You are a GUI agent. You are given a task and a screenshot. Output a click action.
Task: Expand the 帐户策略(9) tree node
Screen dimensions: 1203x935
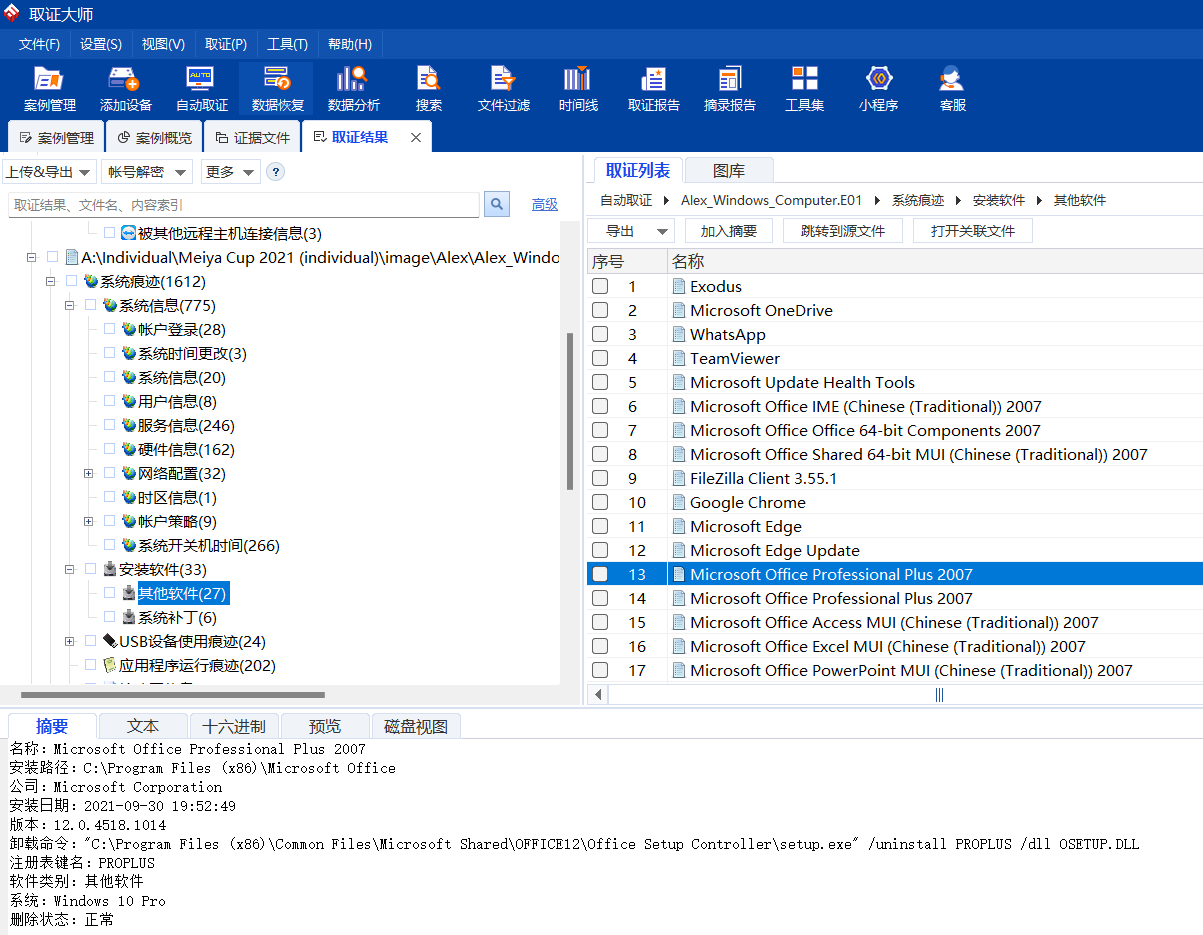(x=88, y=522)
